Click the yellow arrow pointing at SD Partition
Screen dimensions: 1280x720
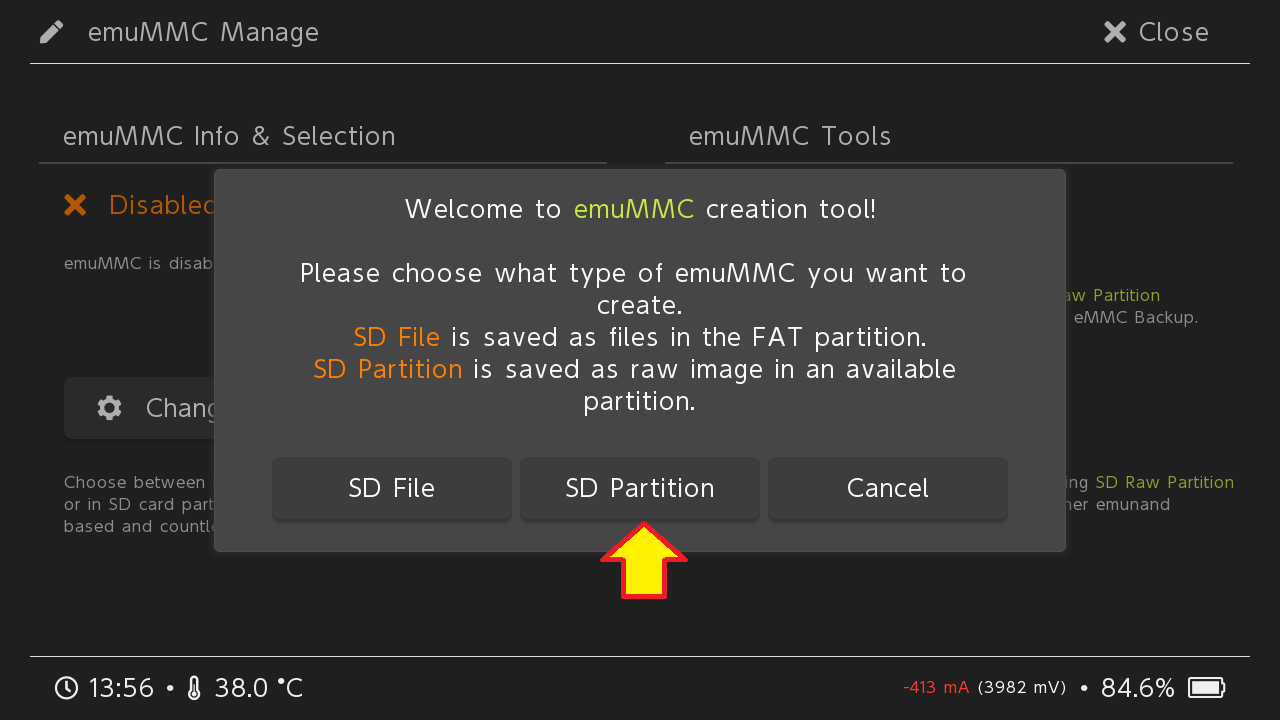[644, 561]
